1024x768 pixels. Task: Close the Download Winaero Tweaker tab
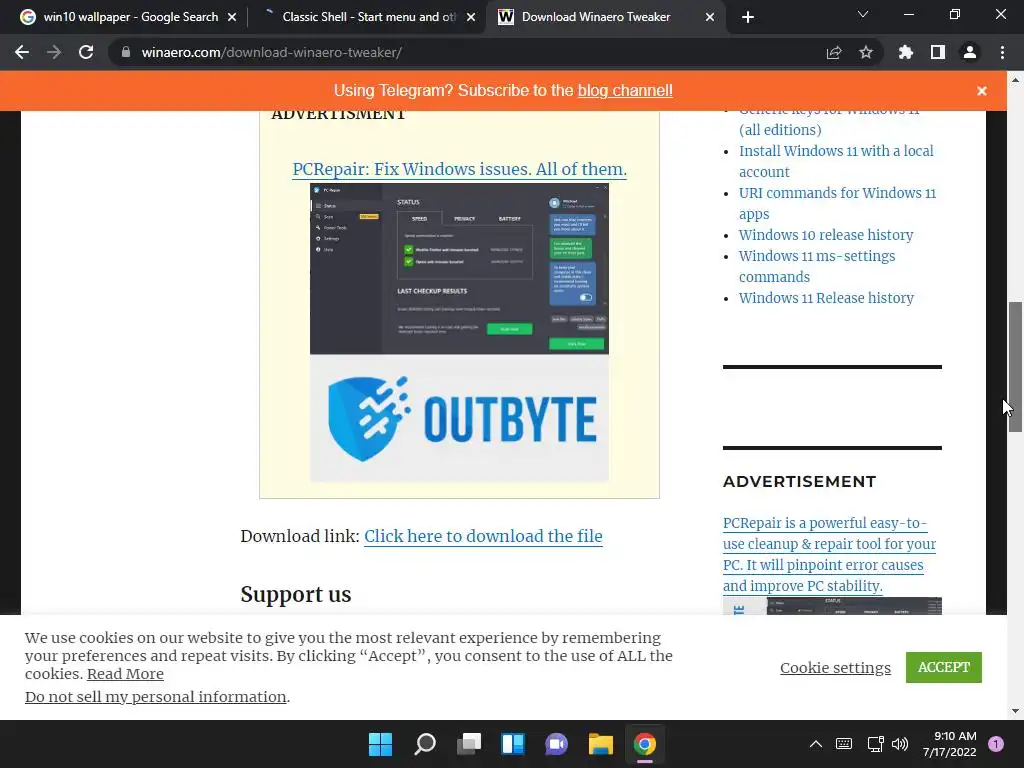click(710, 17)
